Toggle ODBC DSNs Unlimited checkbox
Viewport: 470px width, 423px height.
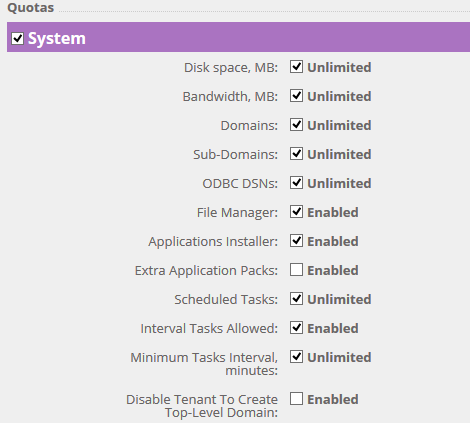pyautogui.click(x=296, y=183)
